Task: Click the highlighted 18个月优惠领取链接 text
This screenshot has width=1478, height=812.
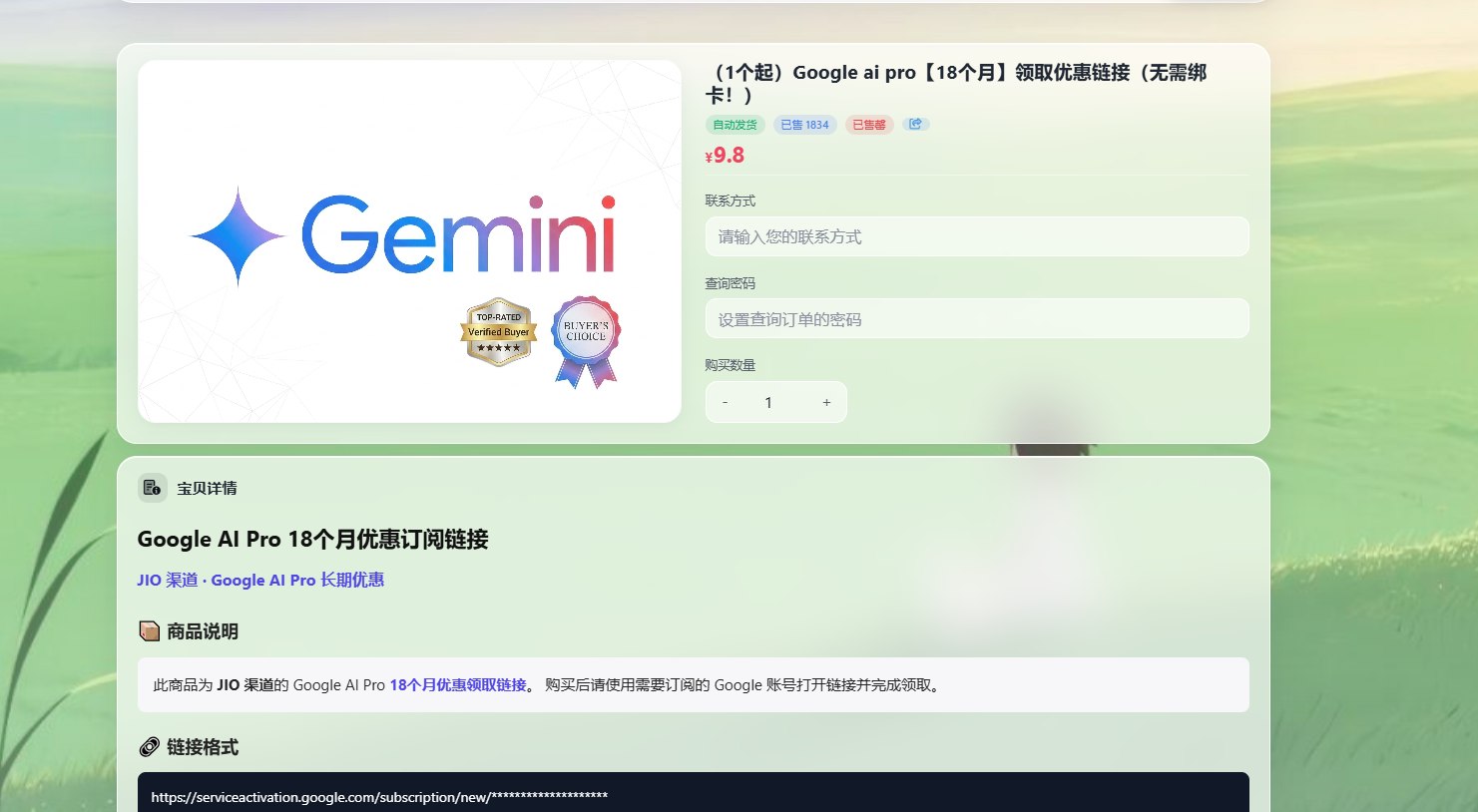Action: 458,685
